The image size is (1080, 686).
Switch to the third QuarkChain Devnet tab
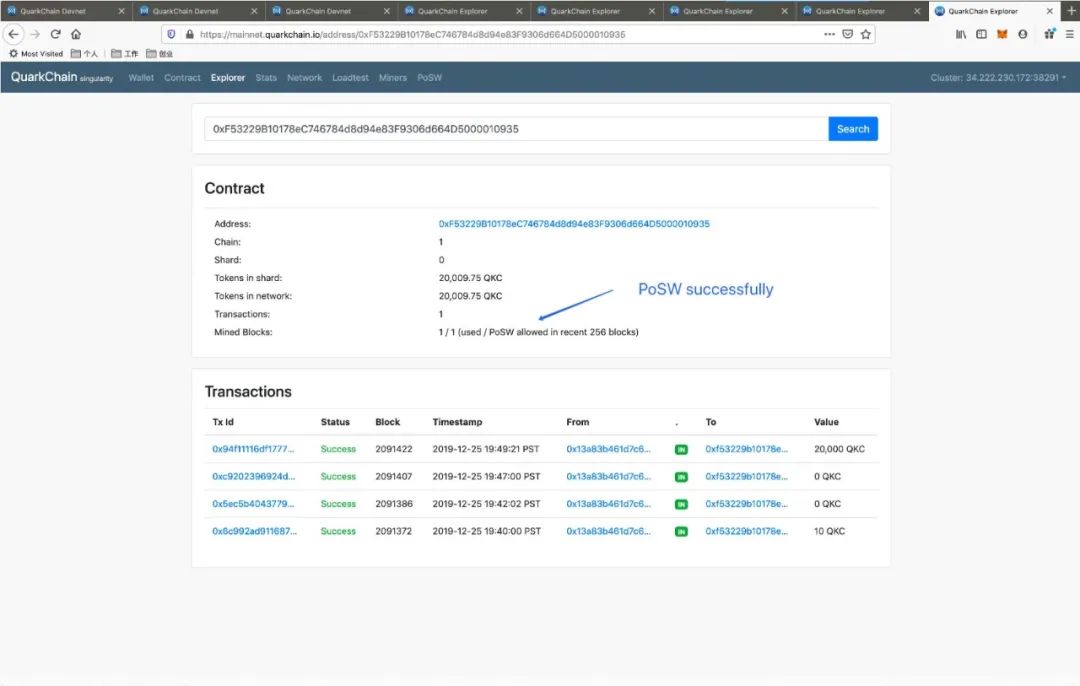tap(331, 11)
